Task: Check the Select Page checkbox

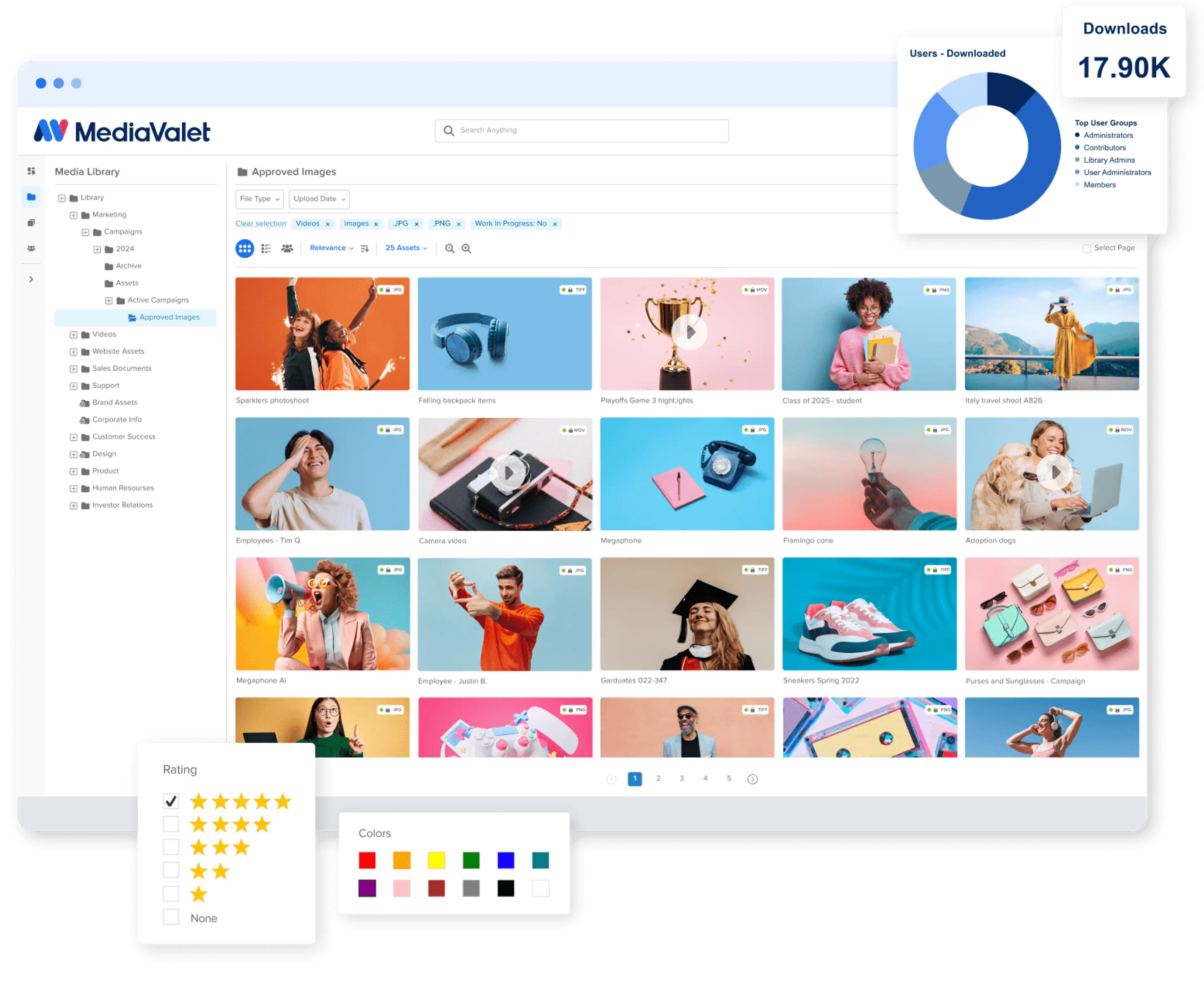Action: pyautogui.click(x=1087, y=248)
